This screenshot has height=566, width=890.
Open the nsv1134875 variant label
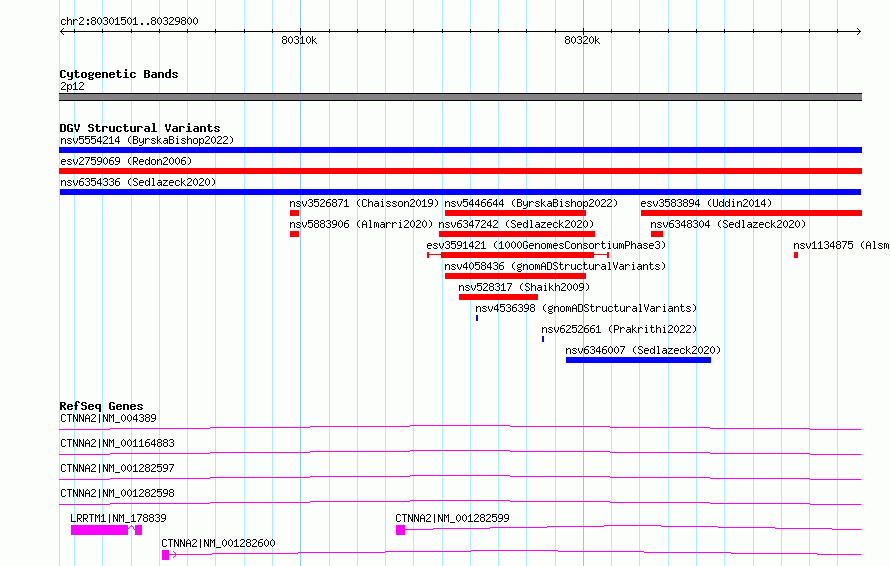coord(841,245)
